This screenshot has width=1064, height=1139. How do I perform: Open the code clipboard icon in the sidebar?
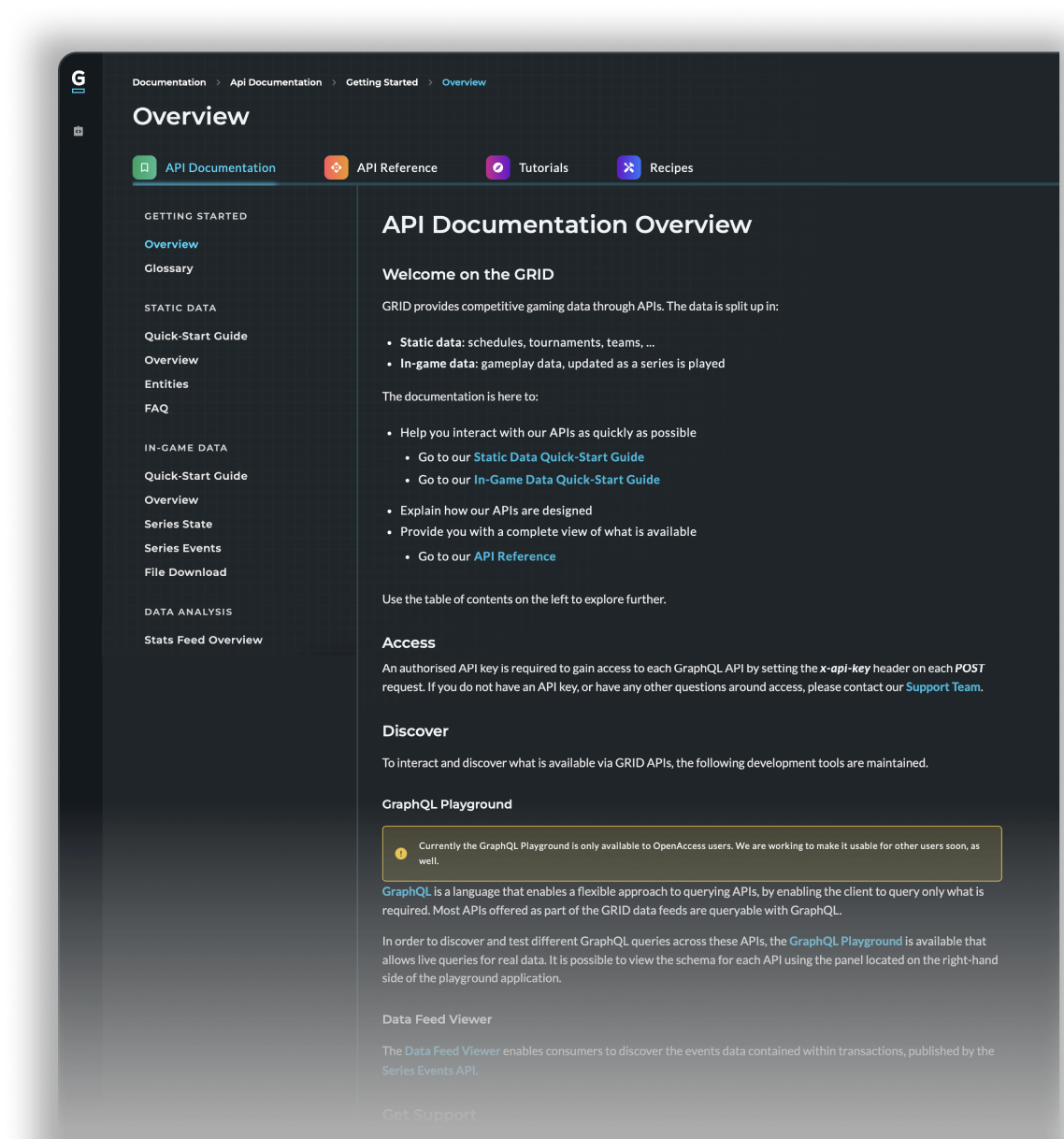click(x=79, y=131)
